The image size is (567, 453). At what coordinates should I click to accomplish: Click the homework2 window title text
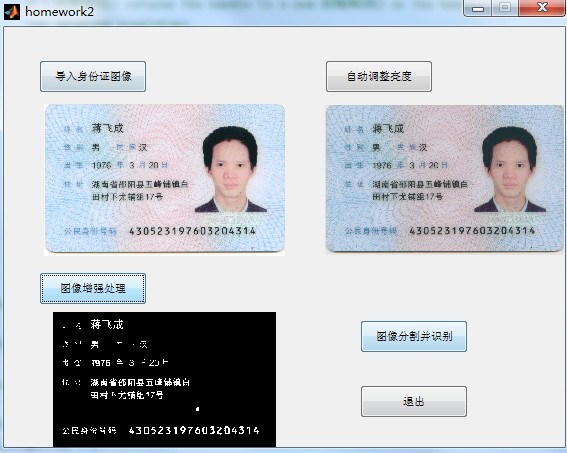59,12
